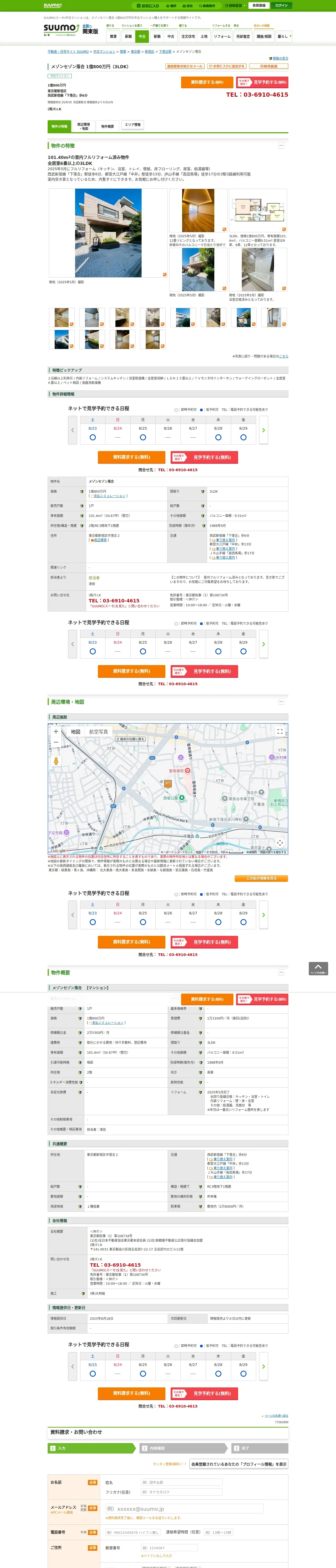Open the bathroom photo thumbnail
Viewport: 336px width, 1568px height.
click(258, 270)
